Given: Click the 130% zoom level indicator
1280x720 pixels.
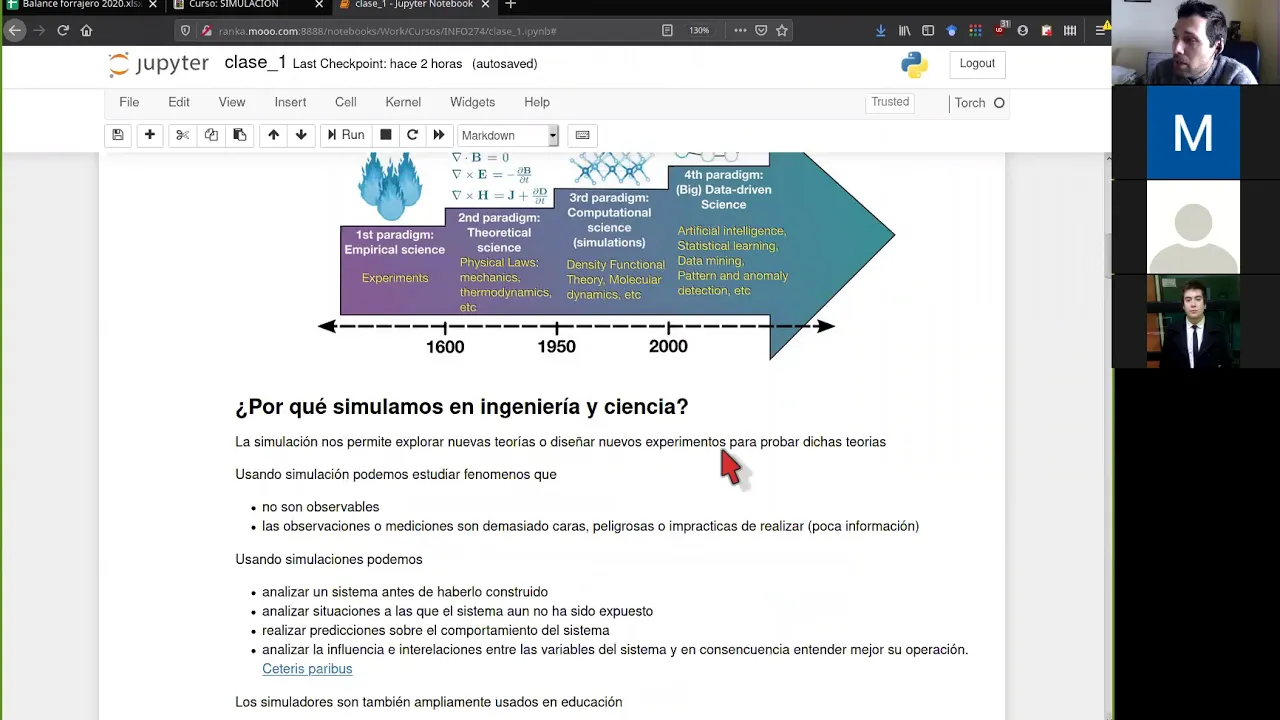Looking at the screenshot, I should [699, 31].
